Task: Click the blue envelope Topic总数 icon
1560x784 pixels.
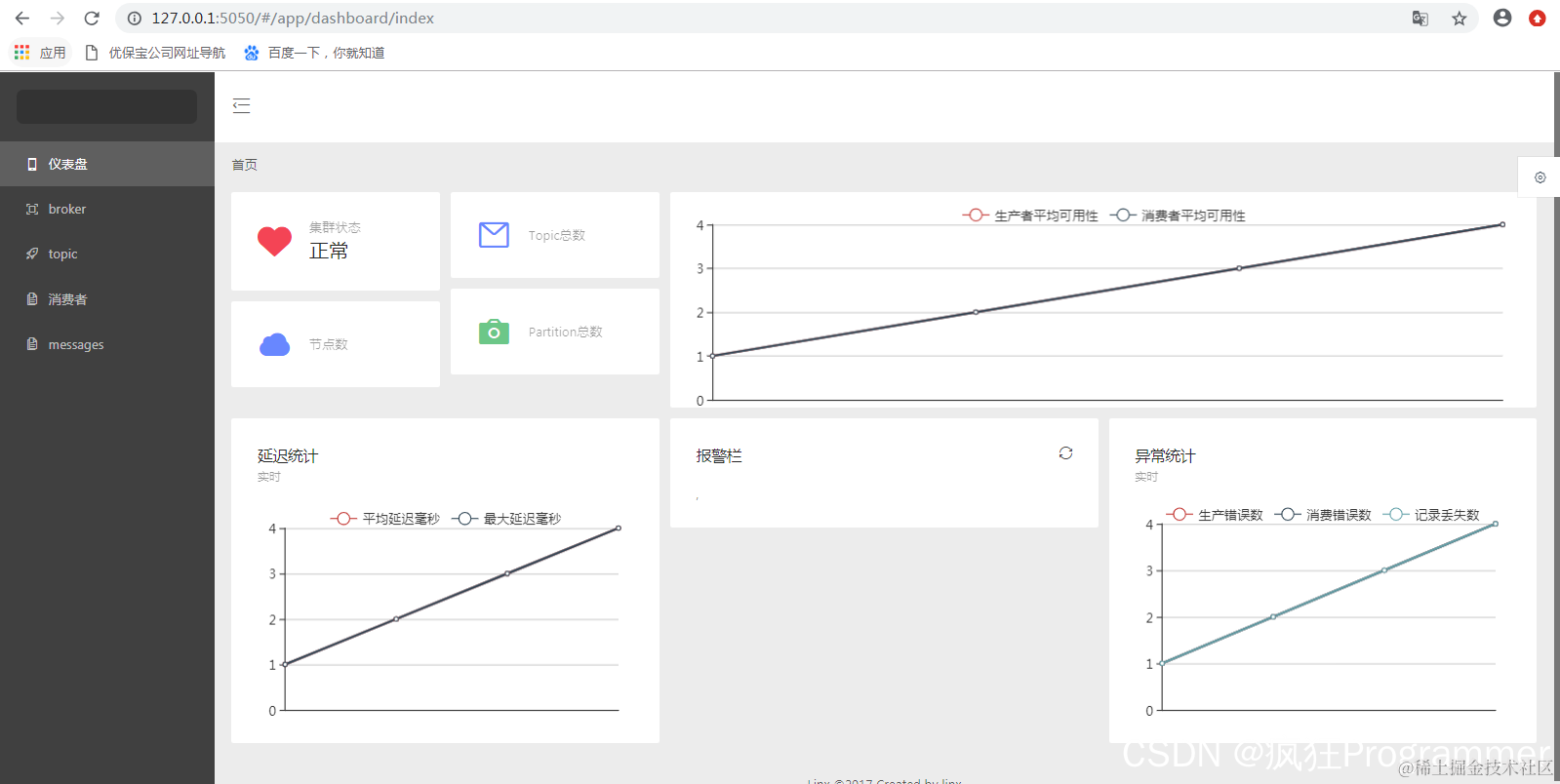Action: coord(494,235)
